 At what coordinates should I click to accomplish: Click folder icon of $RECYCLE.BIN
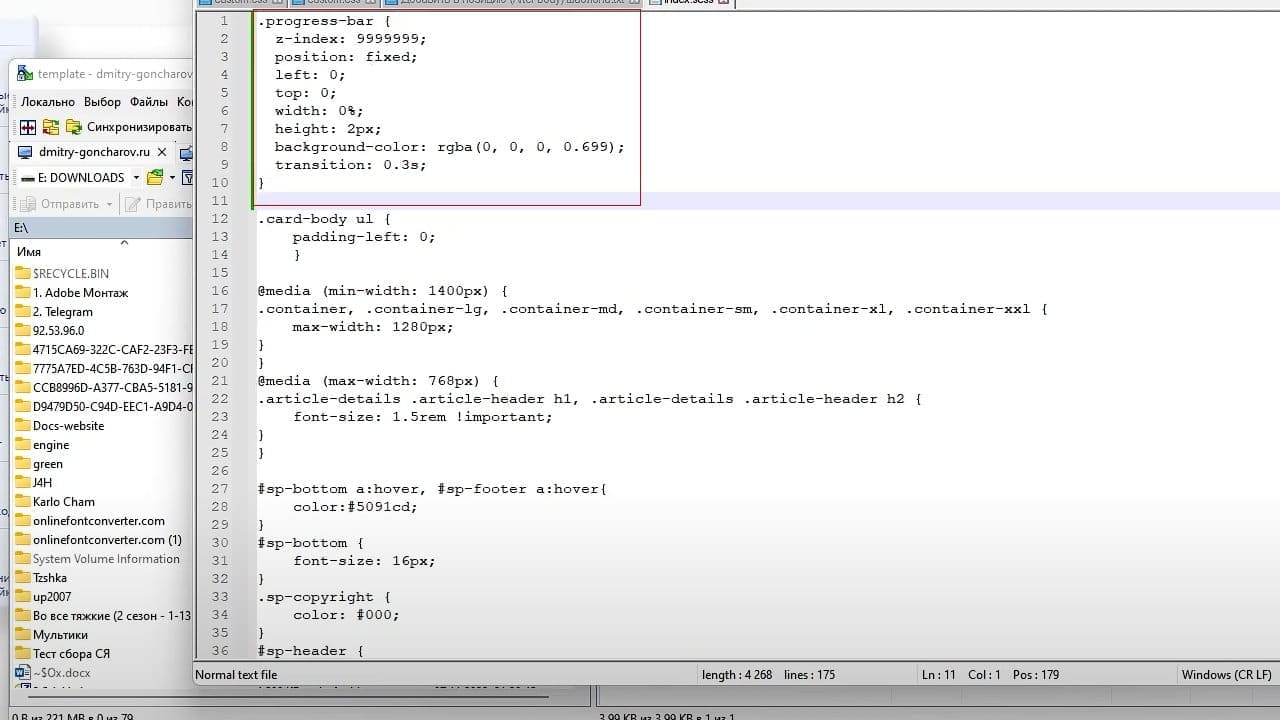pyautogui.click(x=23, y=273)
